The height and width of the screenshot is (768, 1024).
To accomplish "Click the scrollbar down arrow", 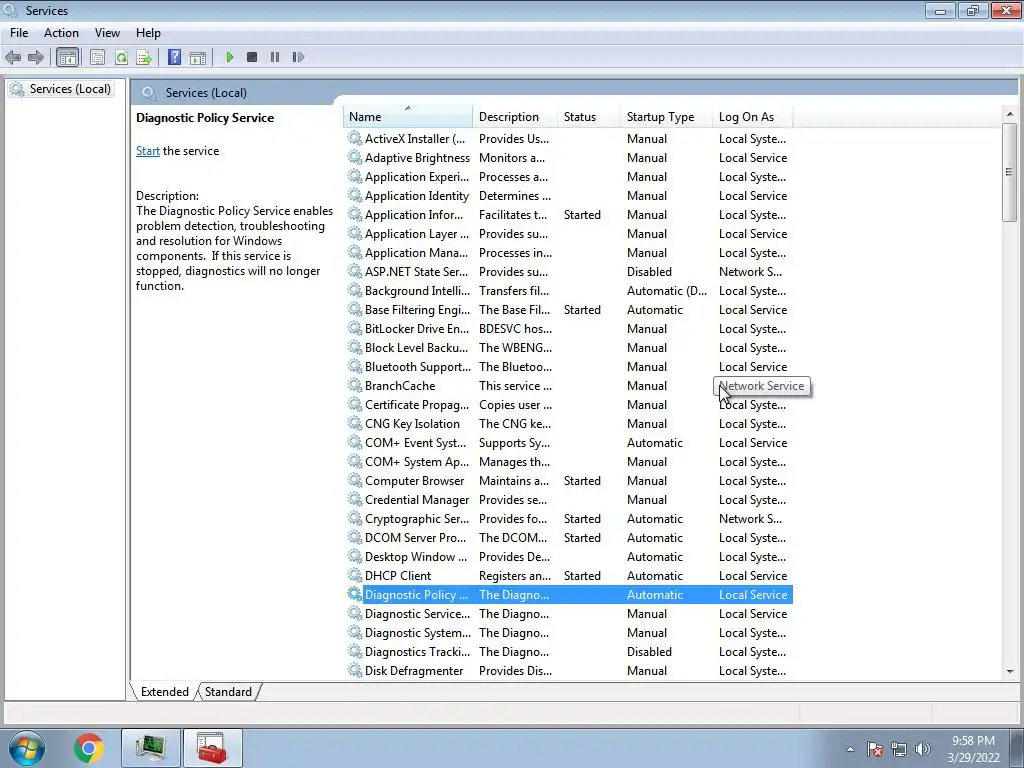I will 1010,671.
